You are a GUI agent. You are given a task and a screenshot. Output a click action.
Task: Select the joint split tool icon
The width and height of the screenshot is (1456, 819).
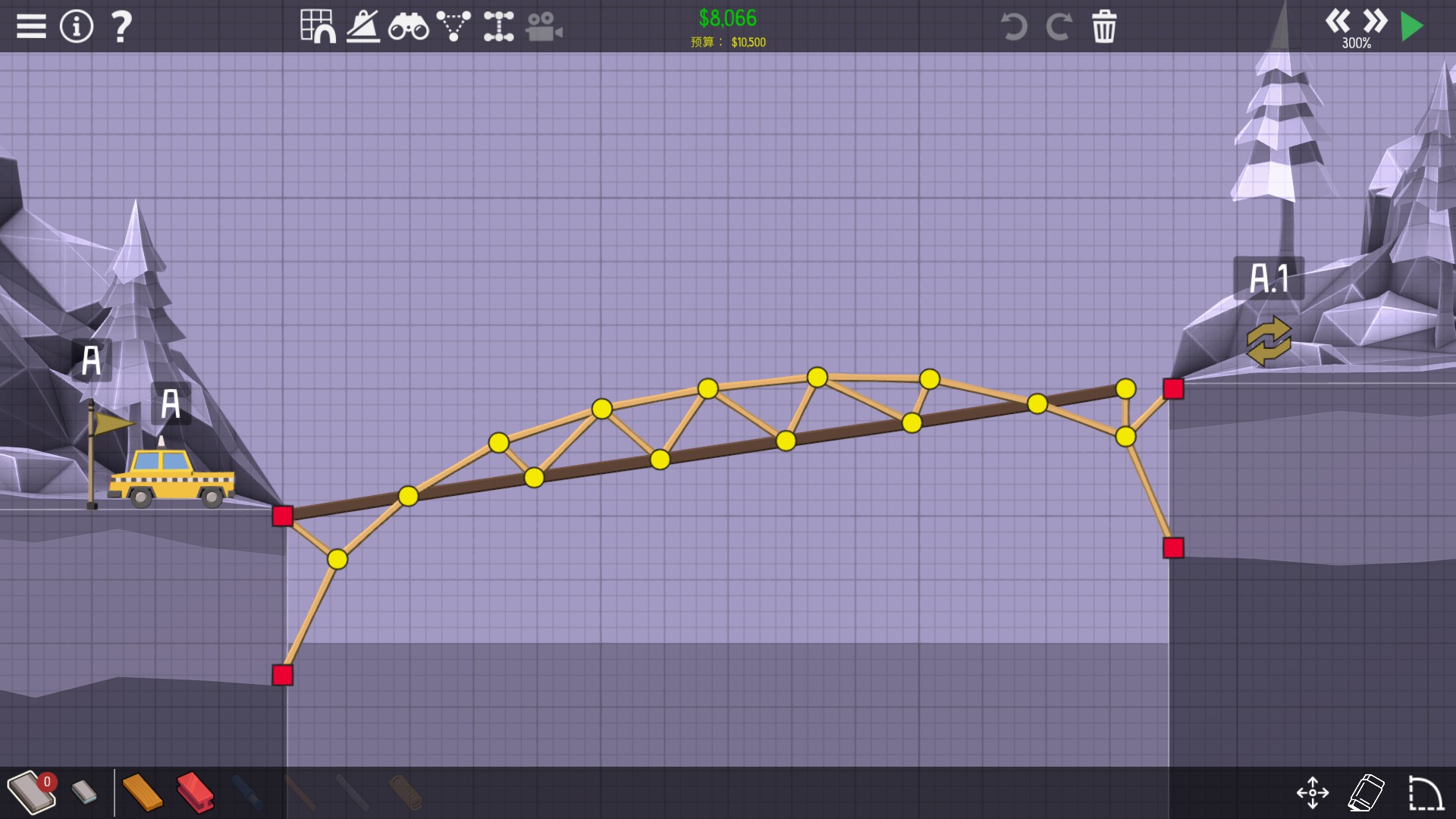click(x=498, y=27)
